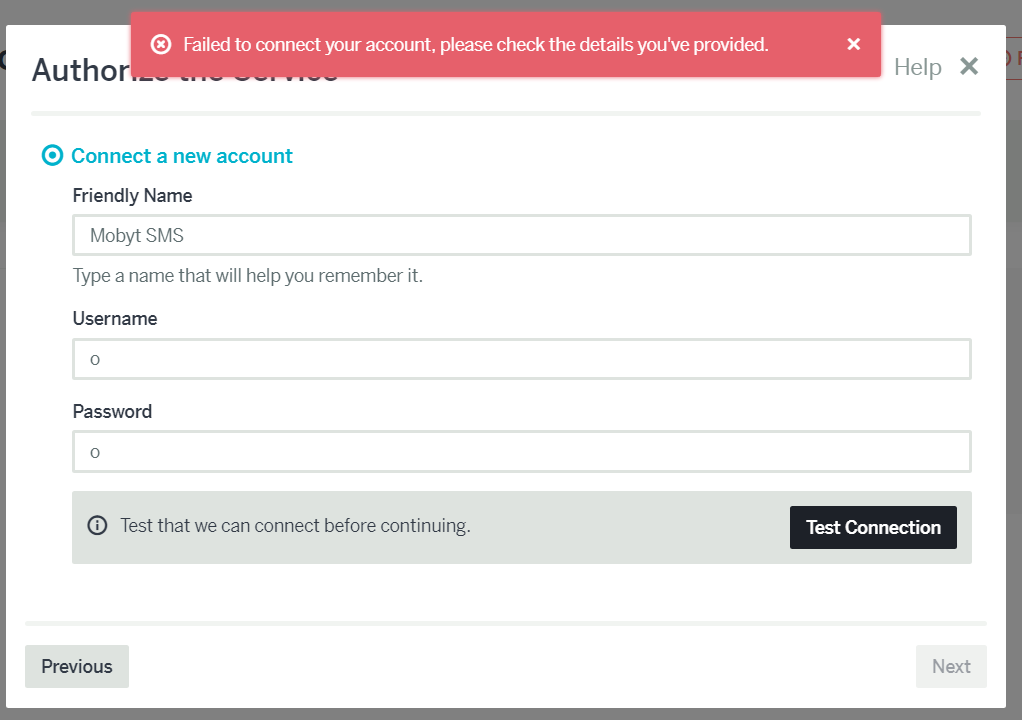Click "Test that we can connect" notice text

click(295, 526)
